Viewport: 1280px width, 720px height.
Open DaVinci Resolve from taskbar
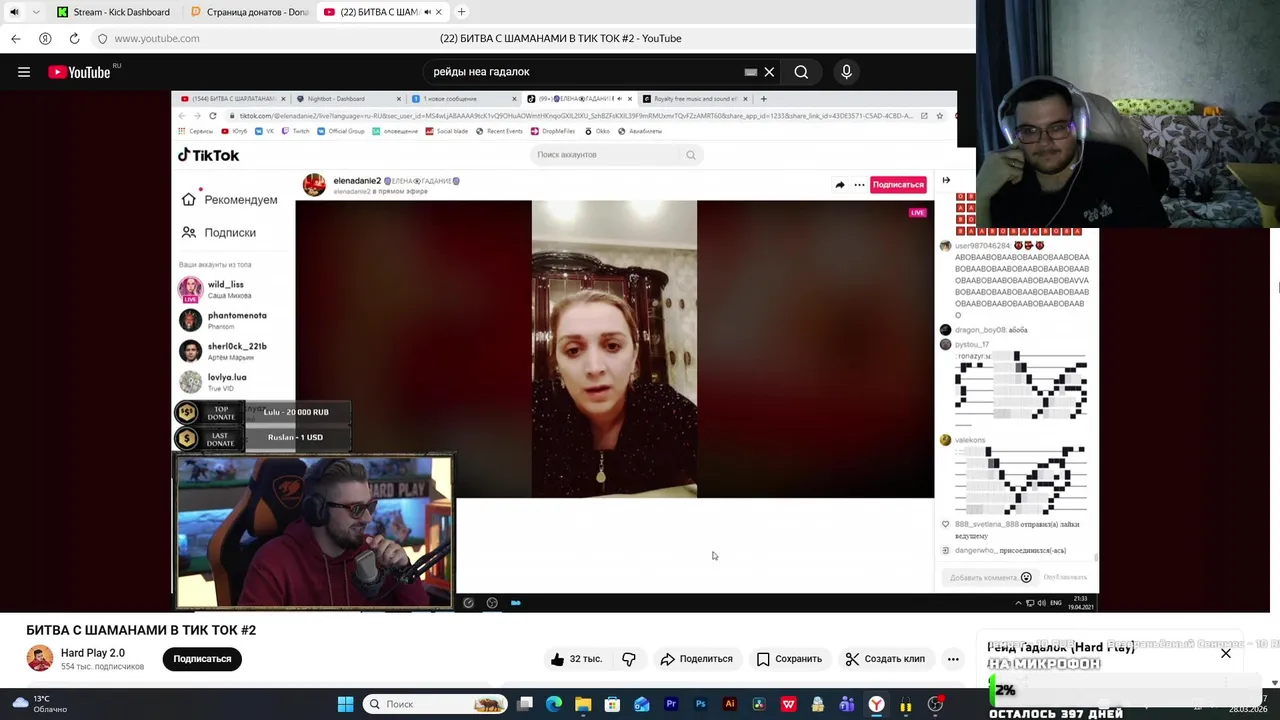point(759,704)
